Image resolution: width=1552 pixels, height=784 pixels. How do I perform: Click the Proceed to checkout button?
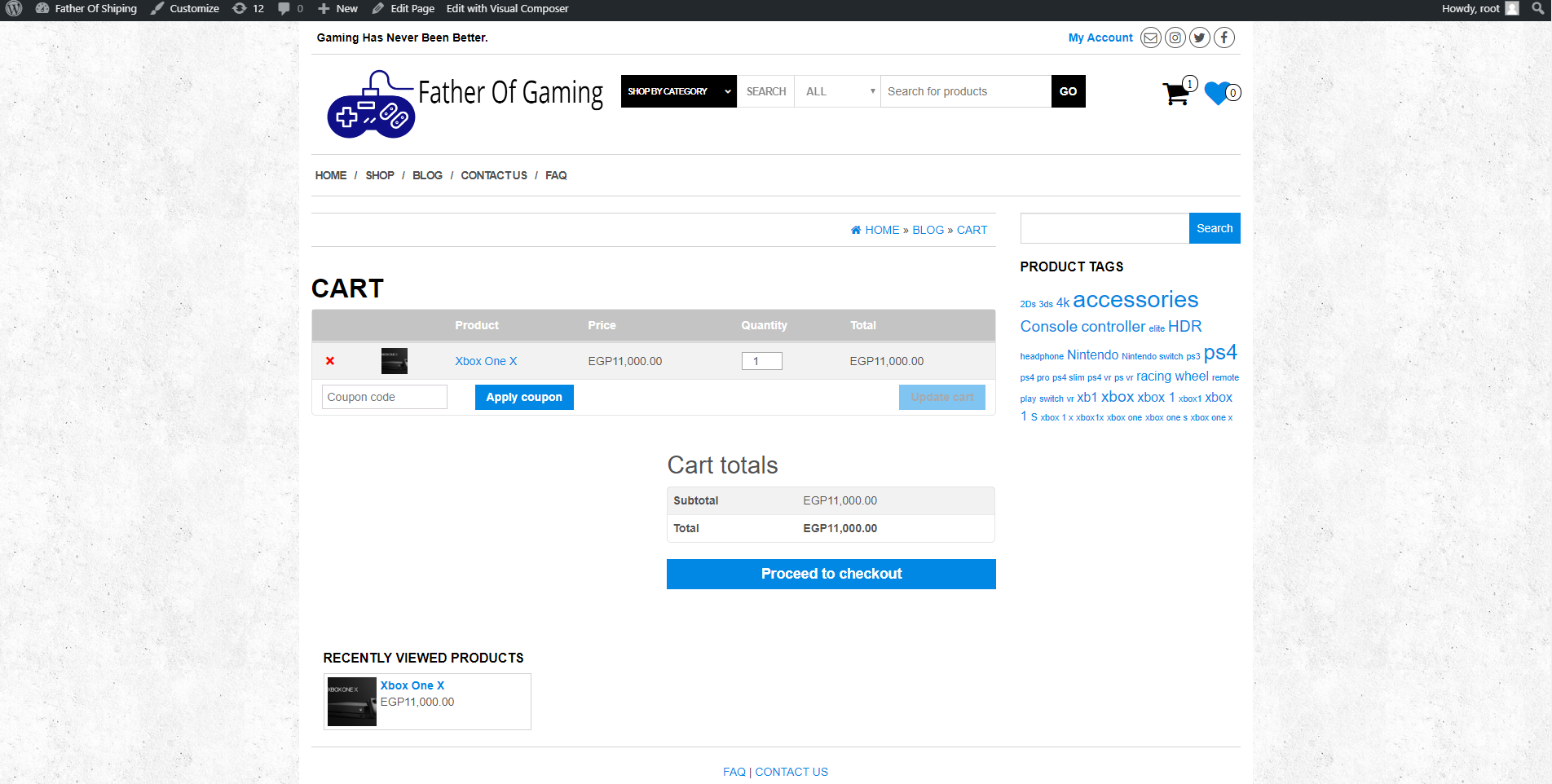click(831, 574)
